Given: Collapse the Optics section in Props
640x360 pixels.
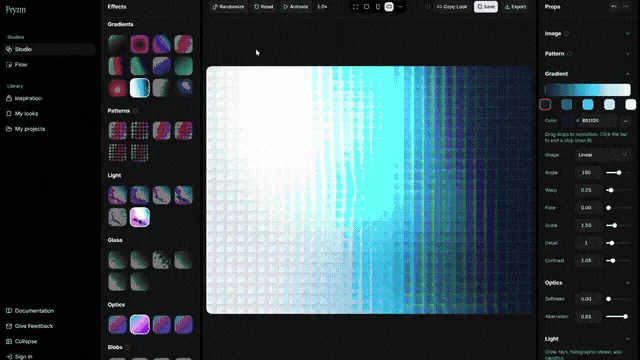Looking at the screenshot, I should coord(628,283).
